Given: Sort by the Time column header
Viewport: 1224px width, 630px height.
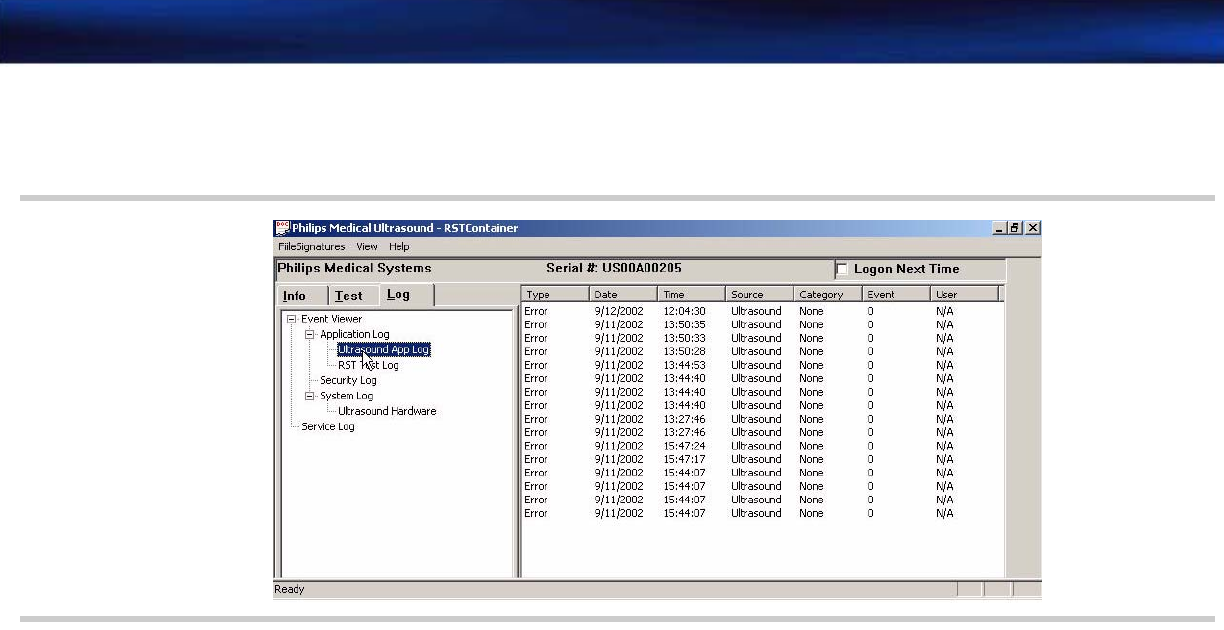Looking at the screenshot, I should 691,294.
